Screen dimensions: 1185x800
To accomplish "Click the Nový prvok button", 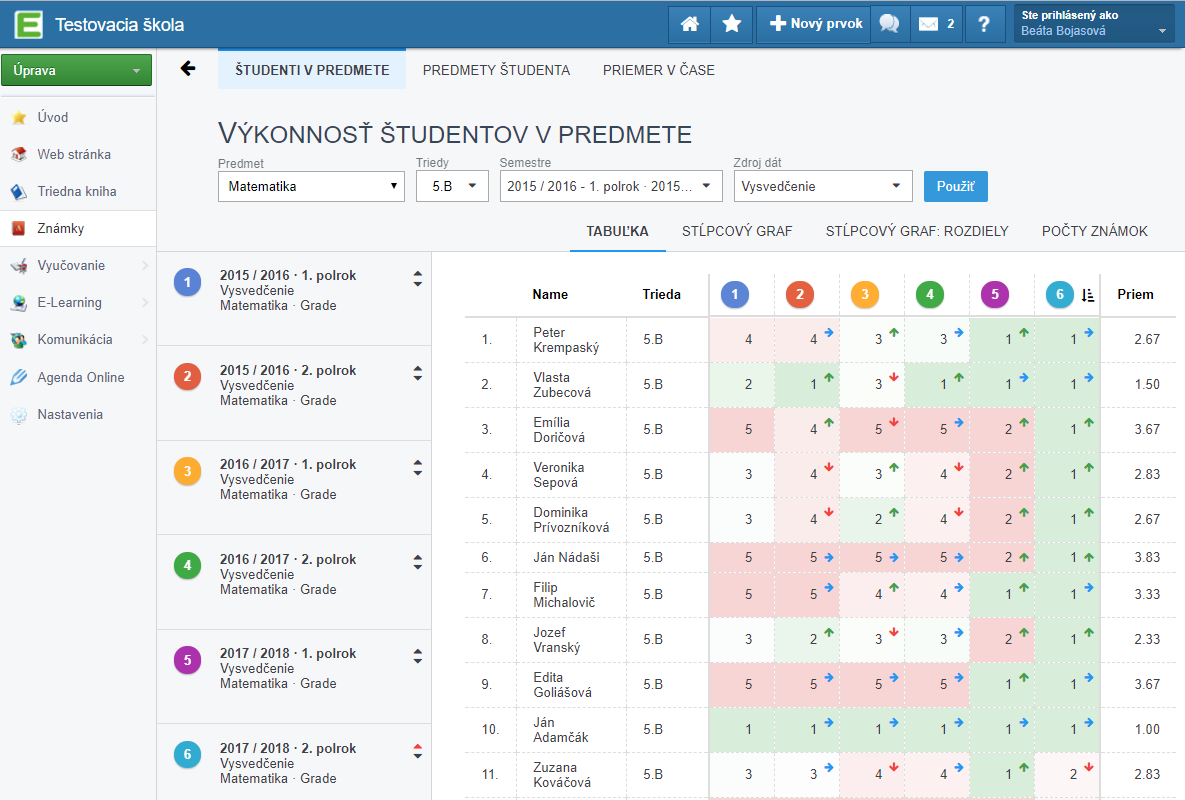I will point(815,24).
